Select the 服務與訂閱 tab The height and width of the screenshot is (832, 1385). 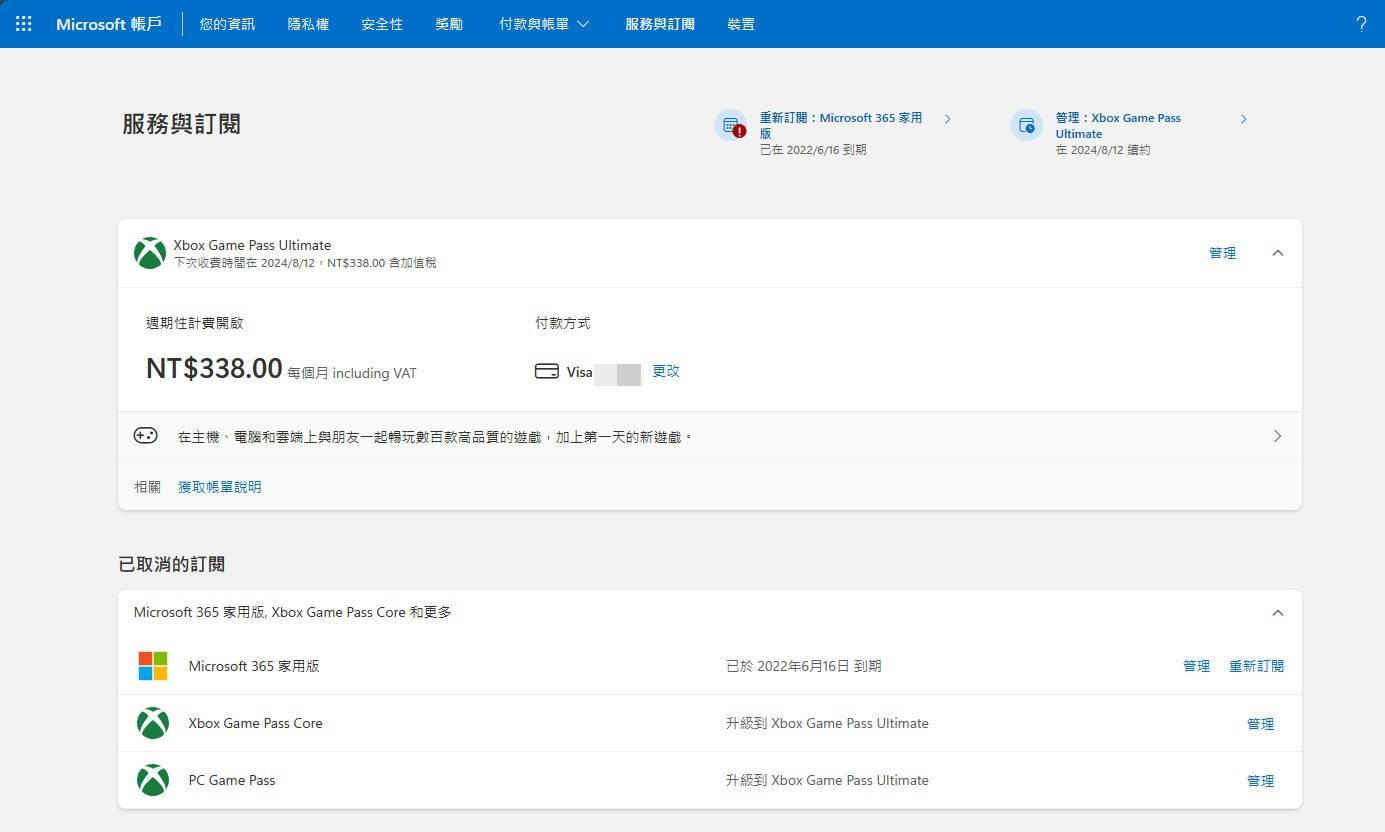coord(660,24)
